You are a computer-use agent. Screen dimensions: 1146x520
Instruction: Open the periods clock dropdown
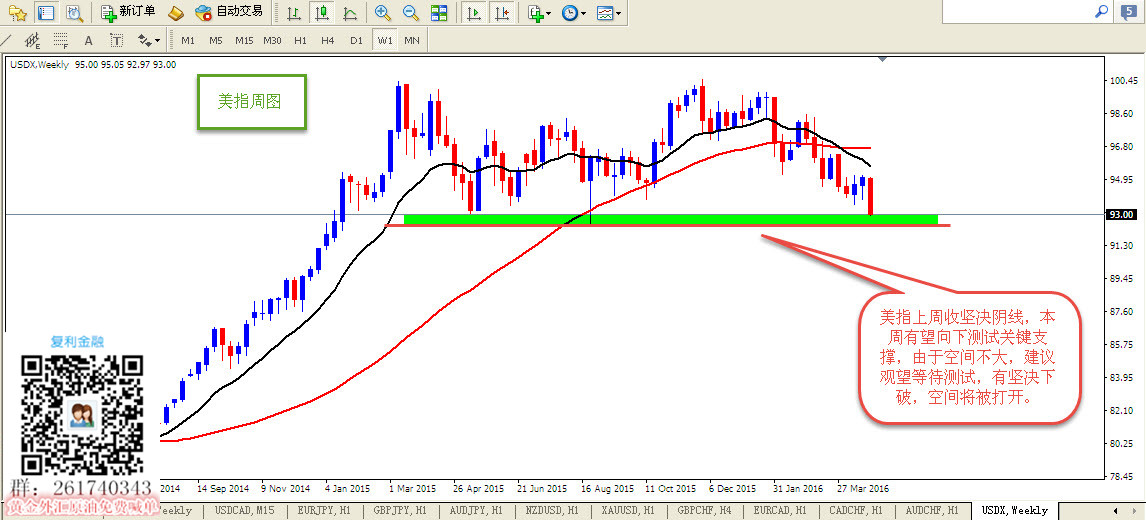(574, 12)
